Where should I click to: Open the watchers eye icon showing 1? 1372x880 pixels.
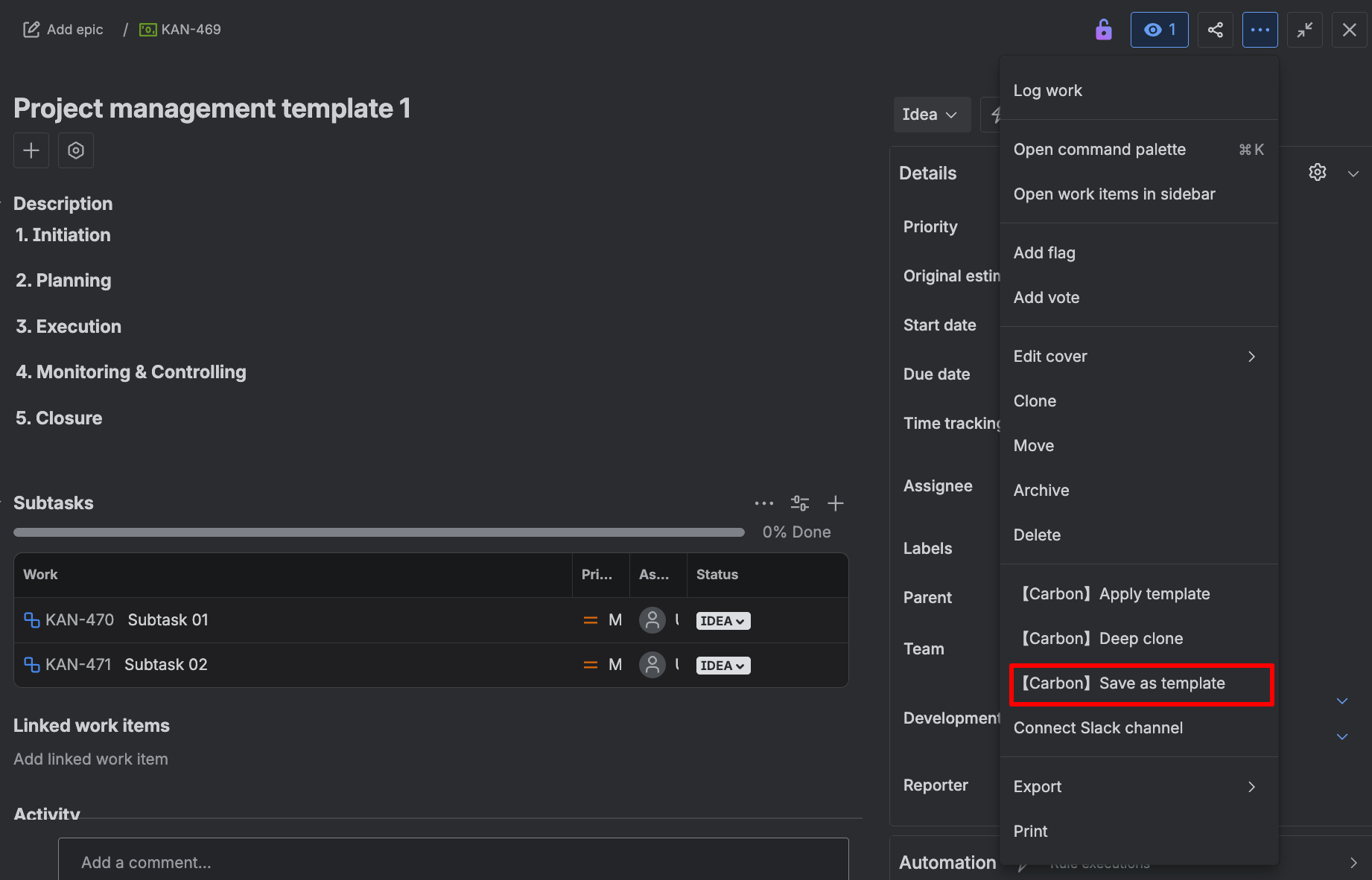pyautogui.click(x=1159, y=30)
